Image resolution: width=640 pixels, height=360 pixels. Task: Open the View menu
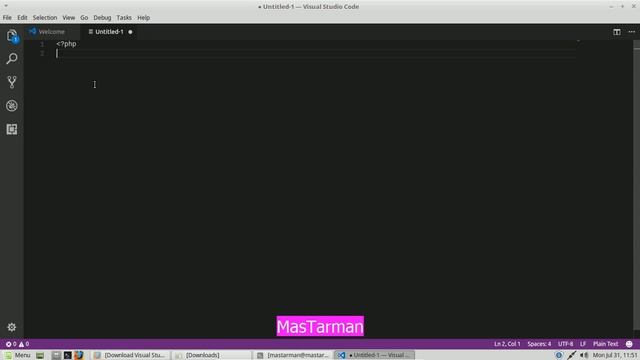(x=69, y=18)
